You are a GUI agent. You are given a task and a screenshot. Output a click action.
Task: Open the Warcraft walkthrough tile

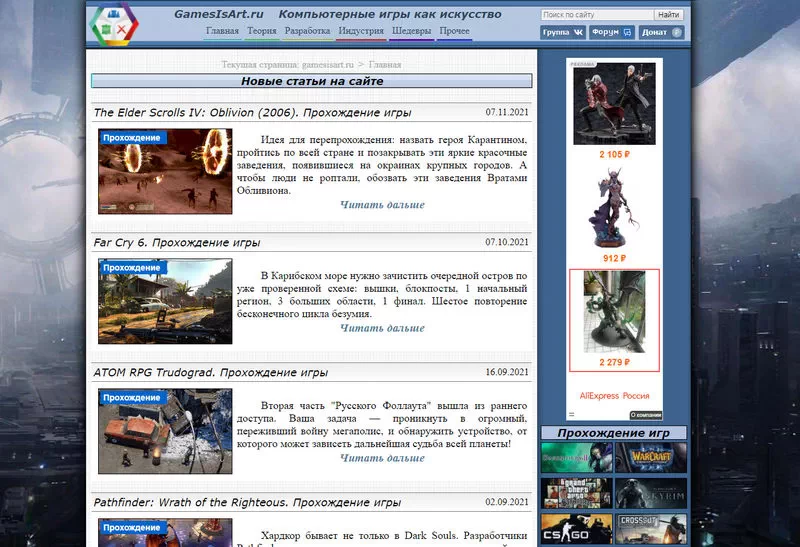coord(651,458)
